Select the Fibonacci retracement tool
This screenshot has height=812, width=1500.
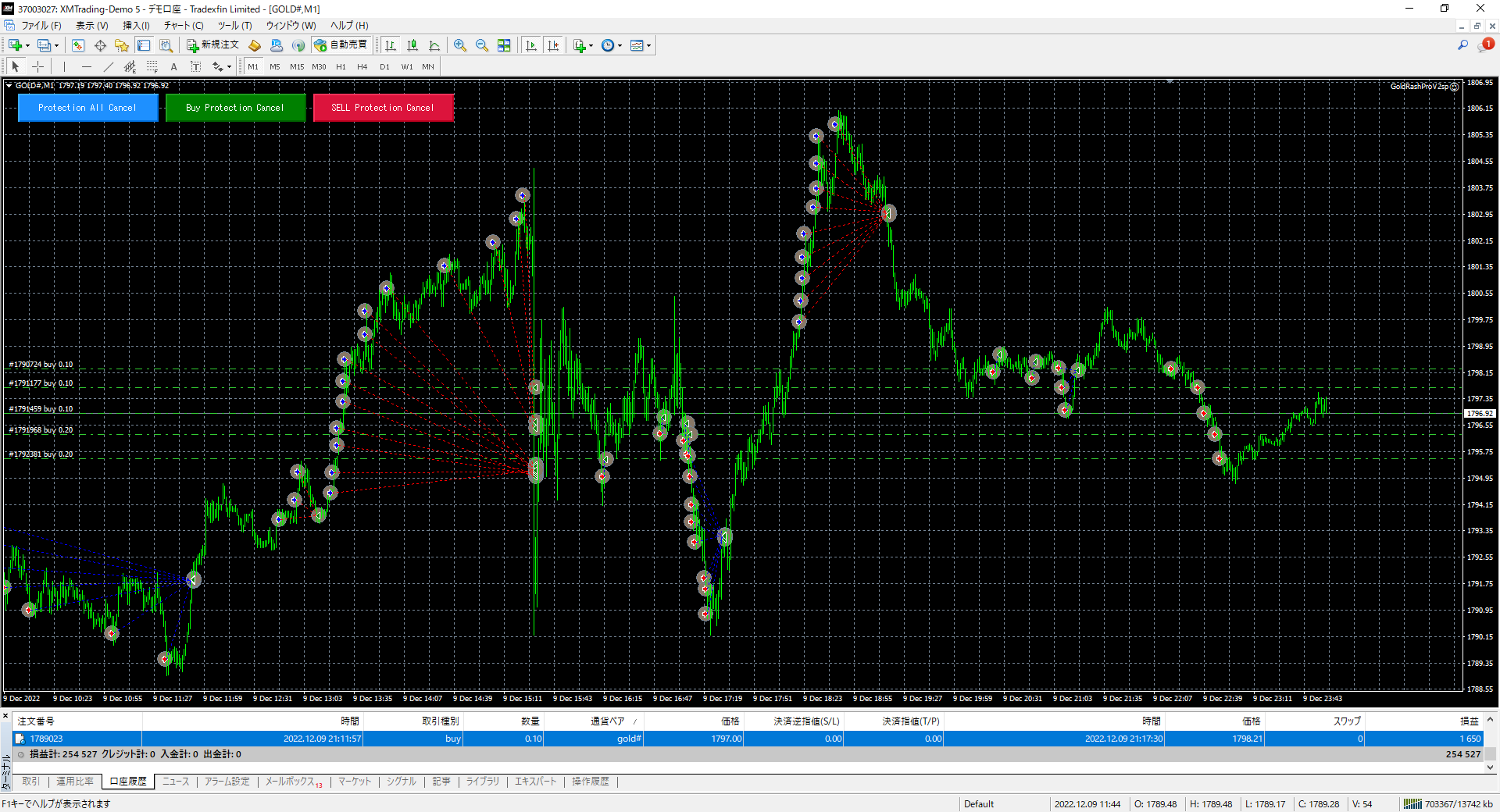point(152,67)
